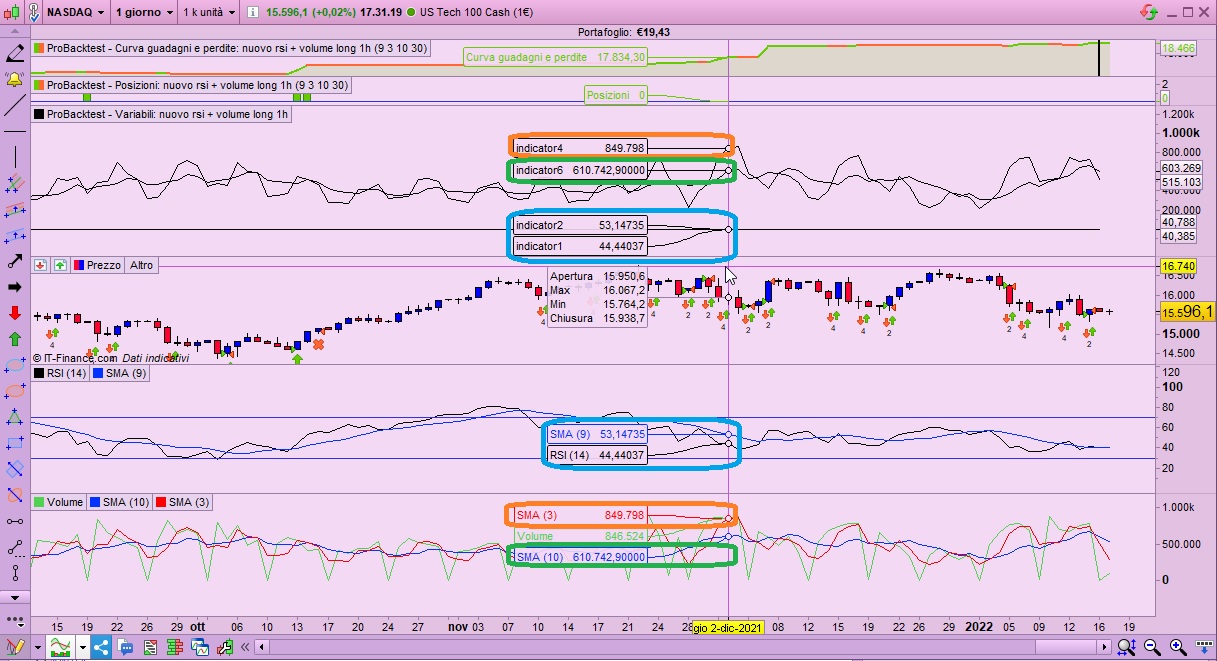This screenshot has height=661, width=1217.
Task: Select the Altro tab
Action: [141, 265]
